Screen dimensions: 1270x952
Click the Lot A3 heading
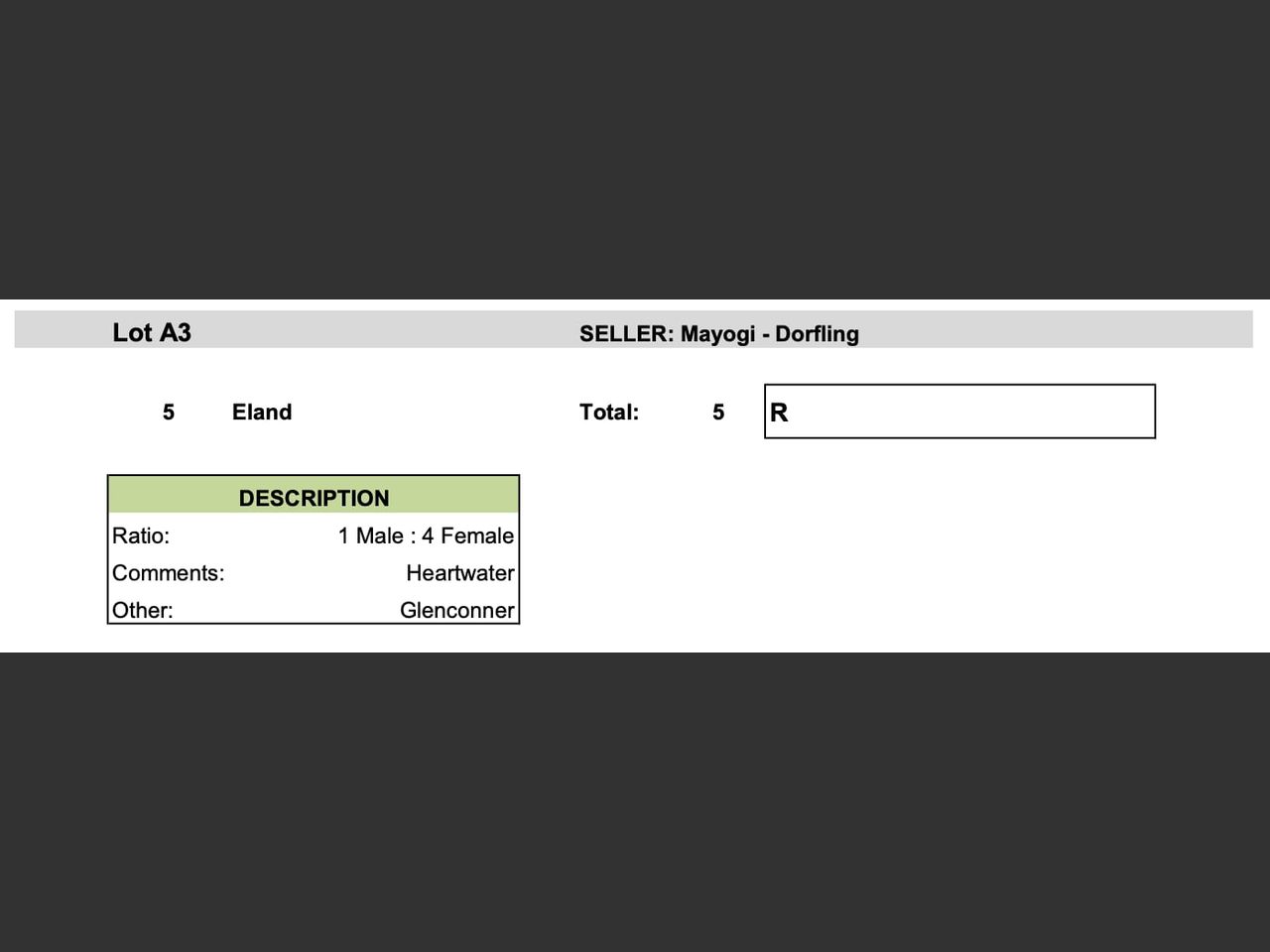pyautogui.click(x=151, y=332)
